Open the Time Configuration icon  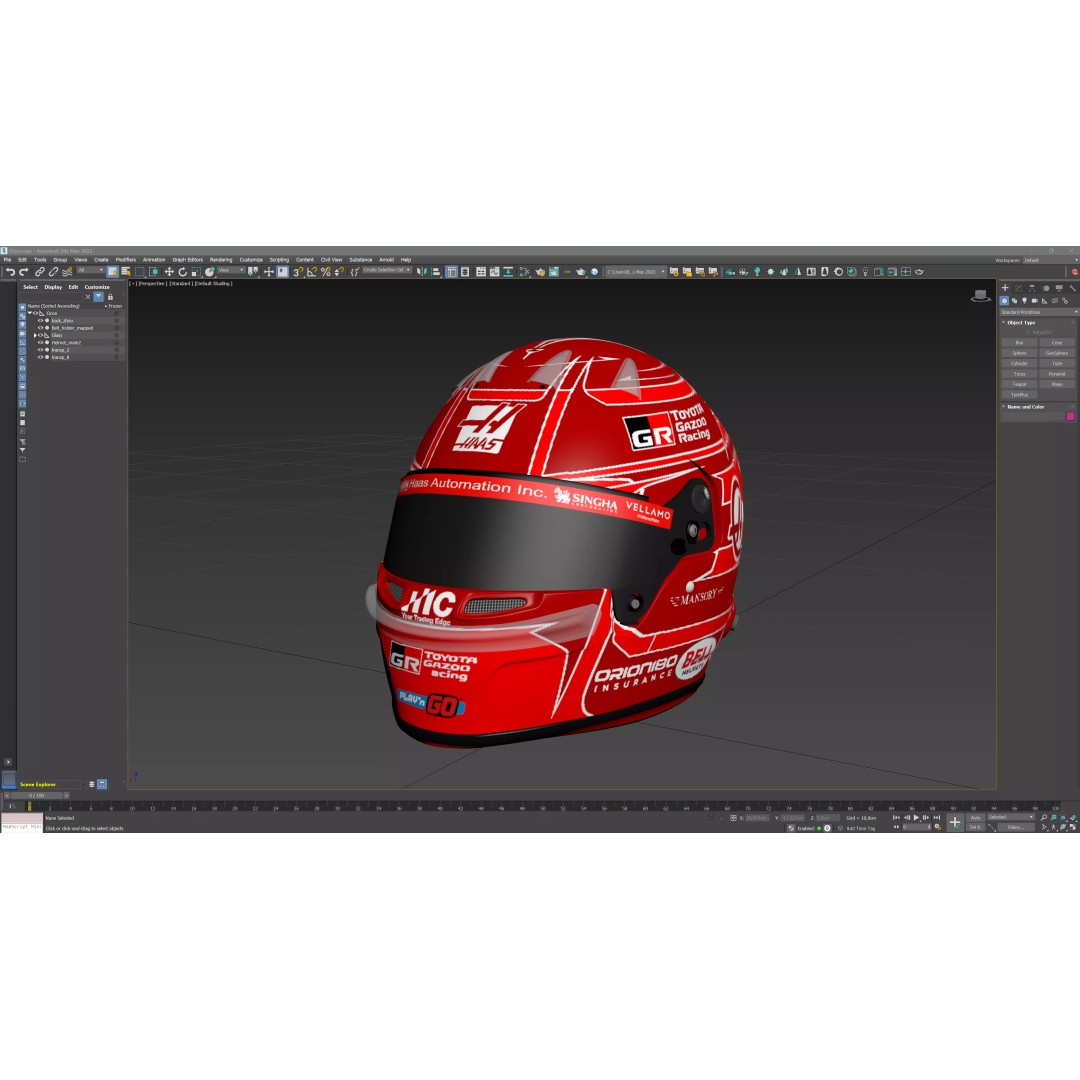point(937,827)
